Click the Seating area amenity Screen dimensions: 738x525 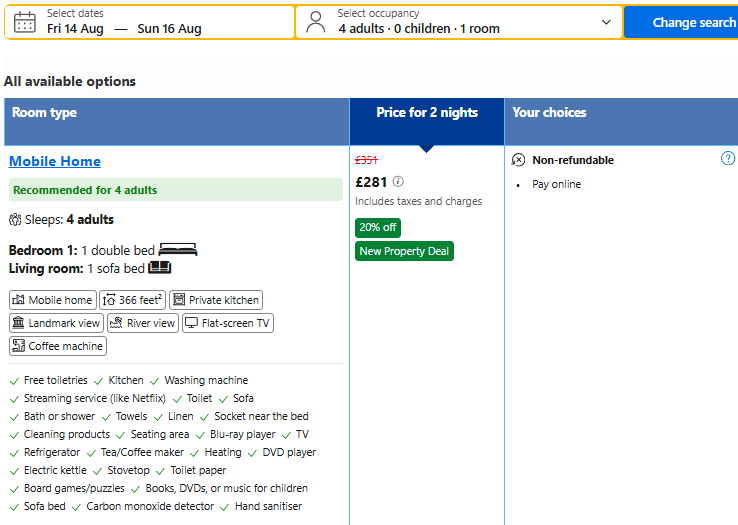click(x=160, y=434)
